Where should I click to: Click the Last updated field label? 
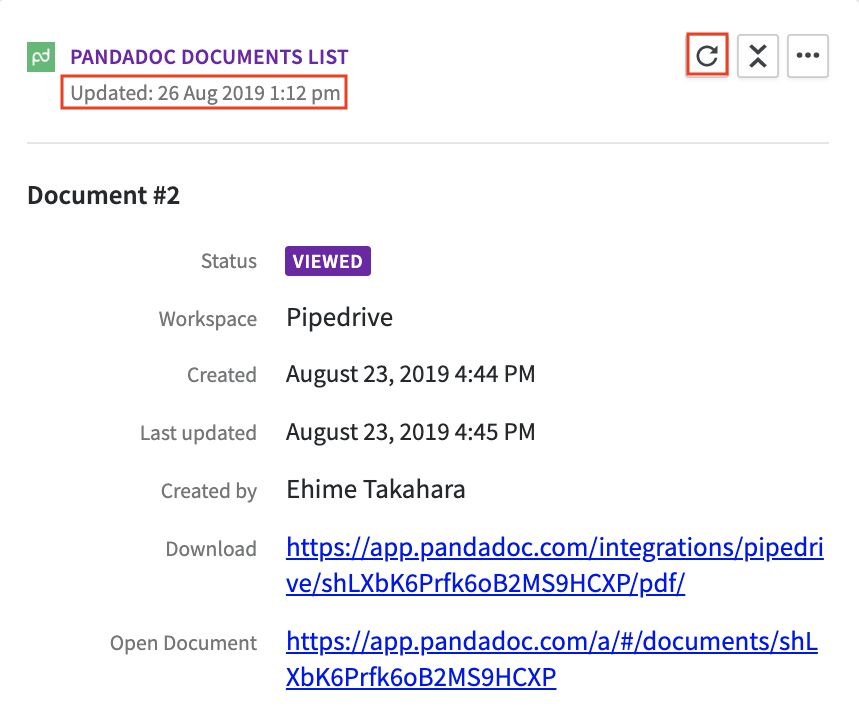pos(198,433)
